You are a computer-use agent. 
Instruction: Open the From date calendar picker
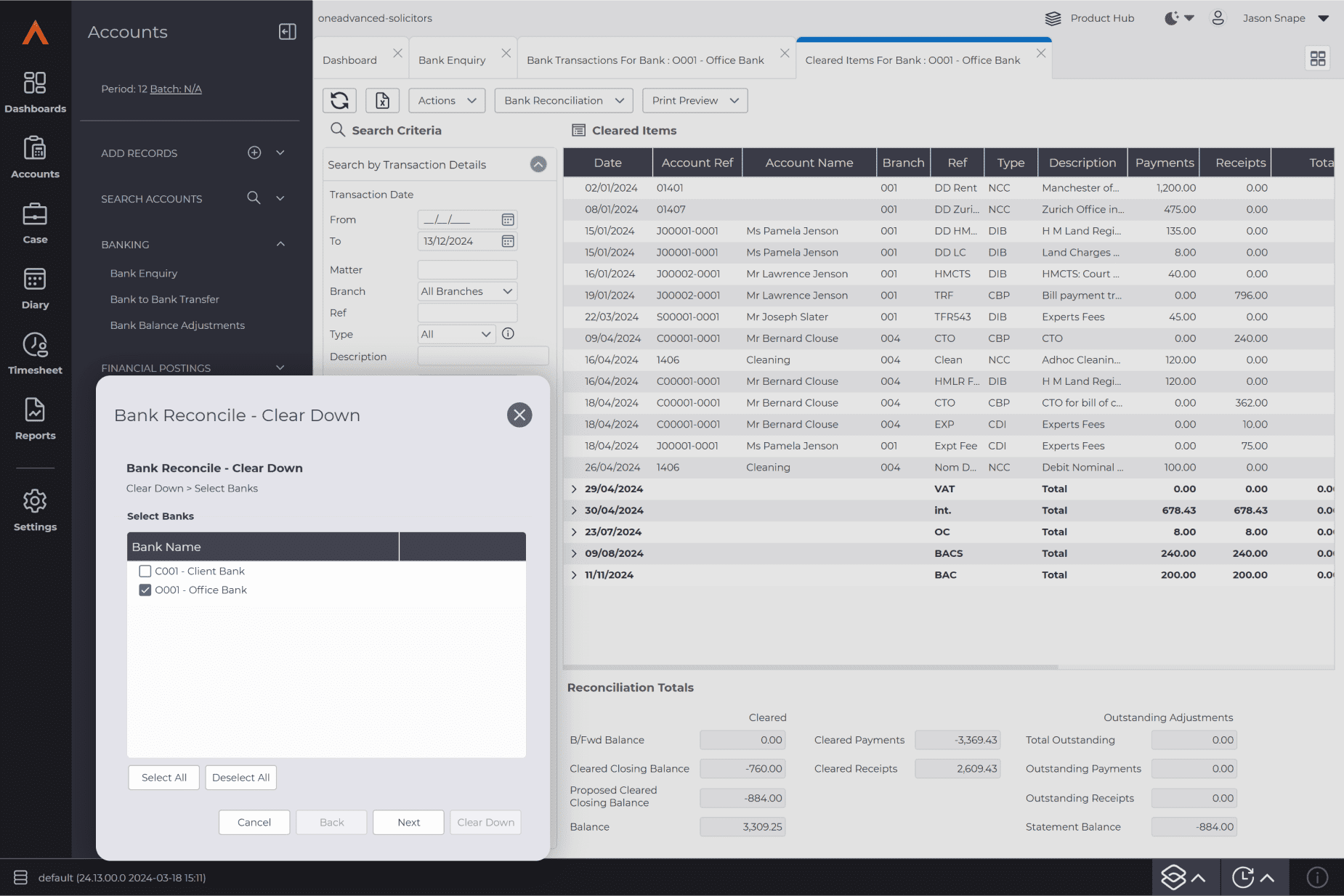click(508, 219)
